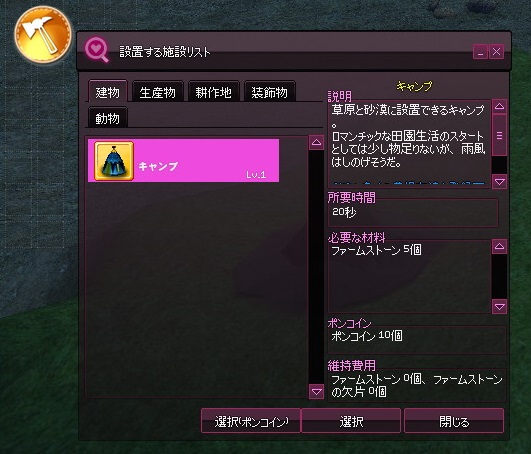Click the 閉じる button
Screen dimensions: 531x454
(x=454, y=421)
